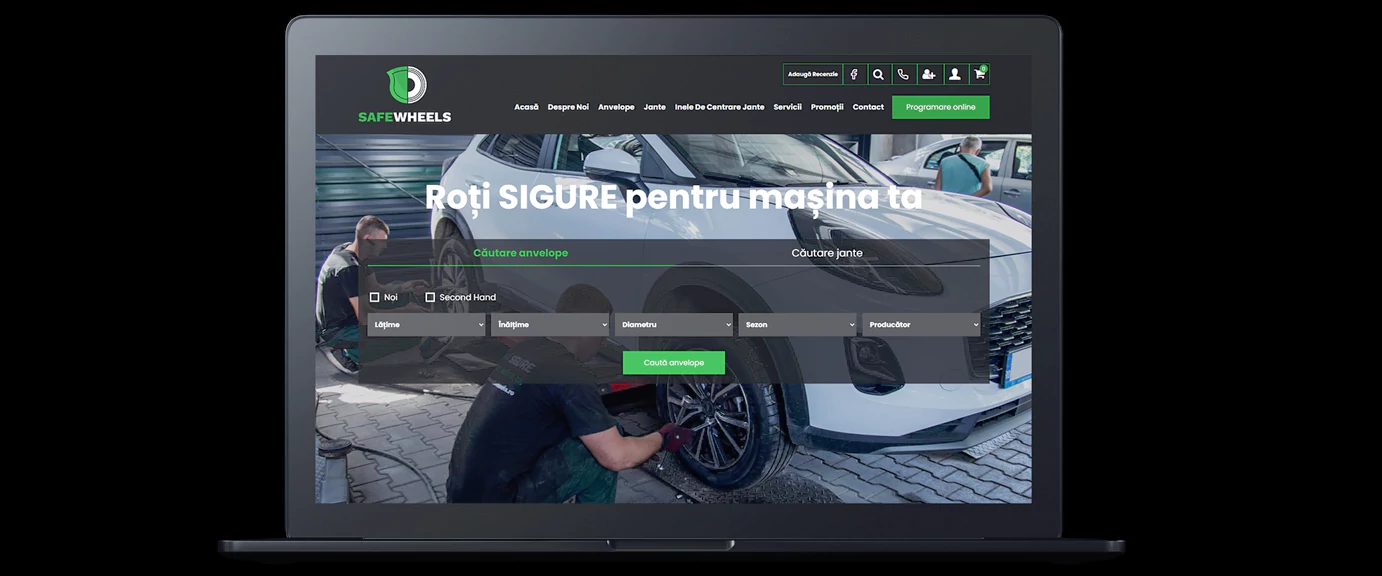Click the SafeWheels logo

point(405,95)
